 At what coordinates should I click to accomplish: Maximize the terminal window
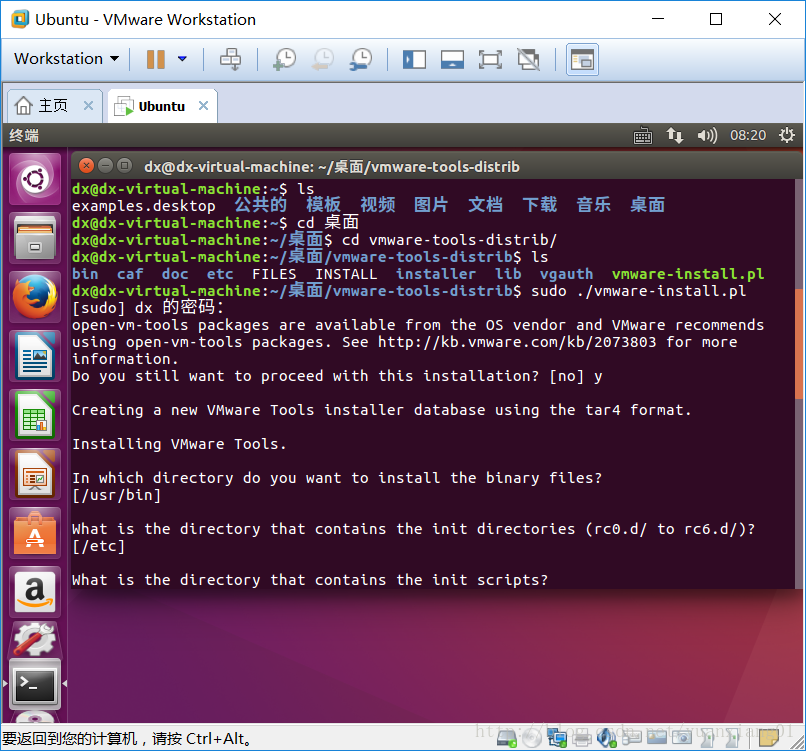click(x=124, y=166)
